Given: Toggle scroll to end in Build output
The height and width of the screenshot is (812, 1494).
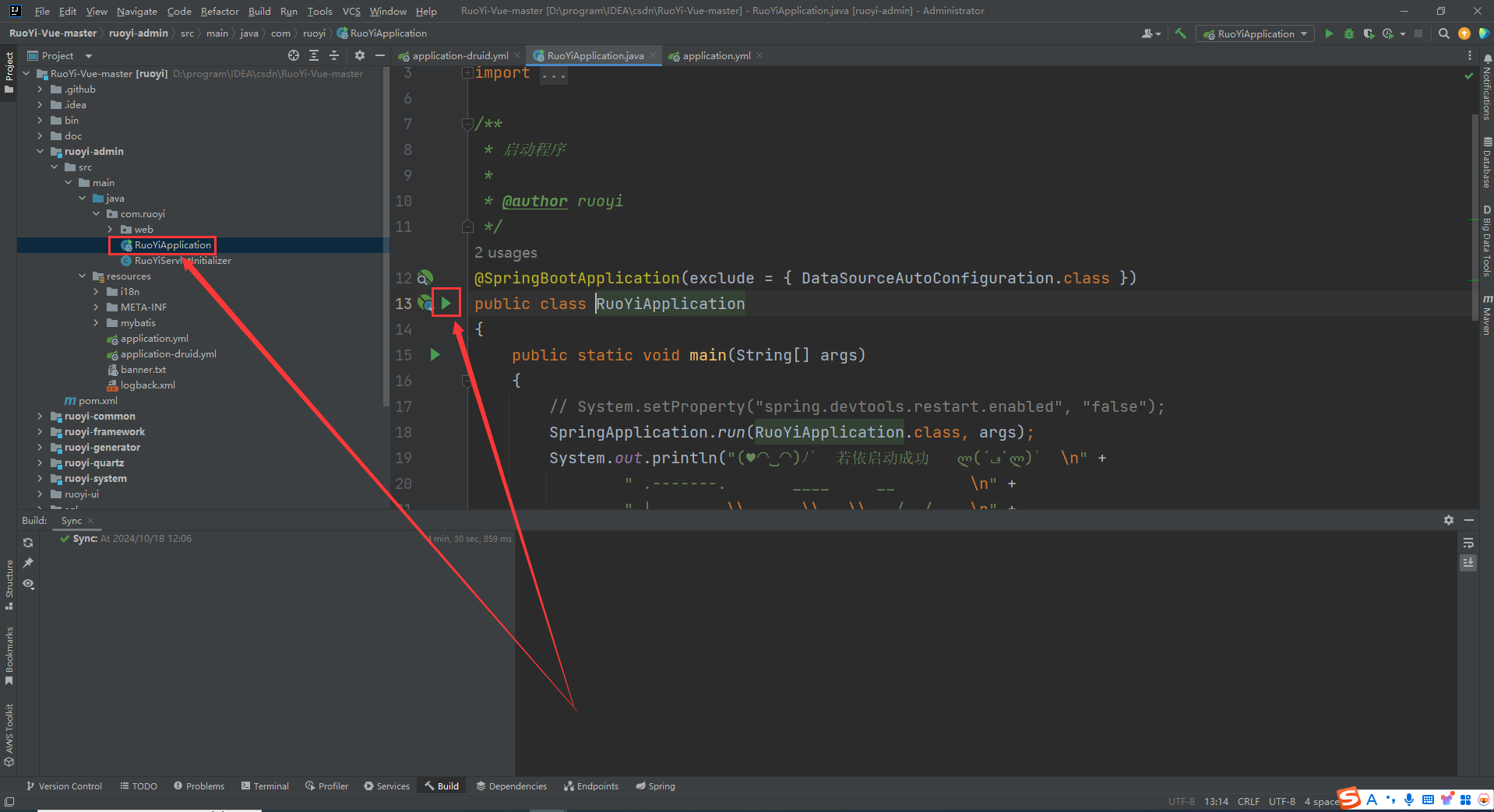Looking at the screenshot, I should [1468, 563].
